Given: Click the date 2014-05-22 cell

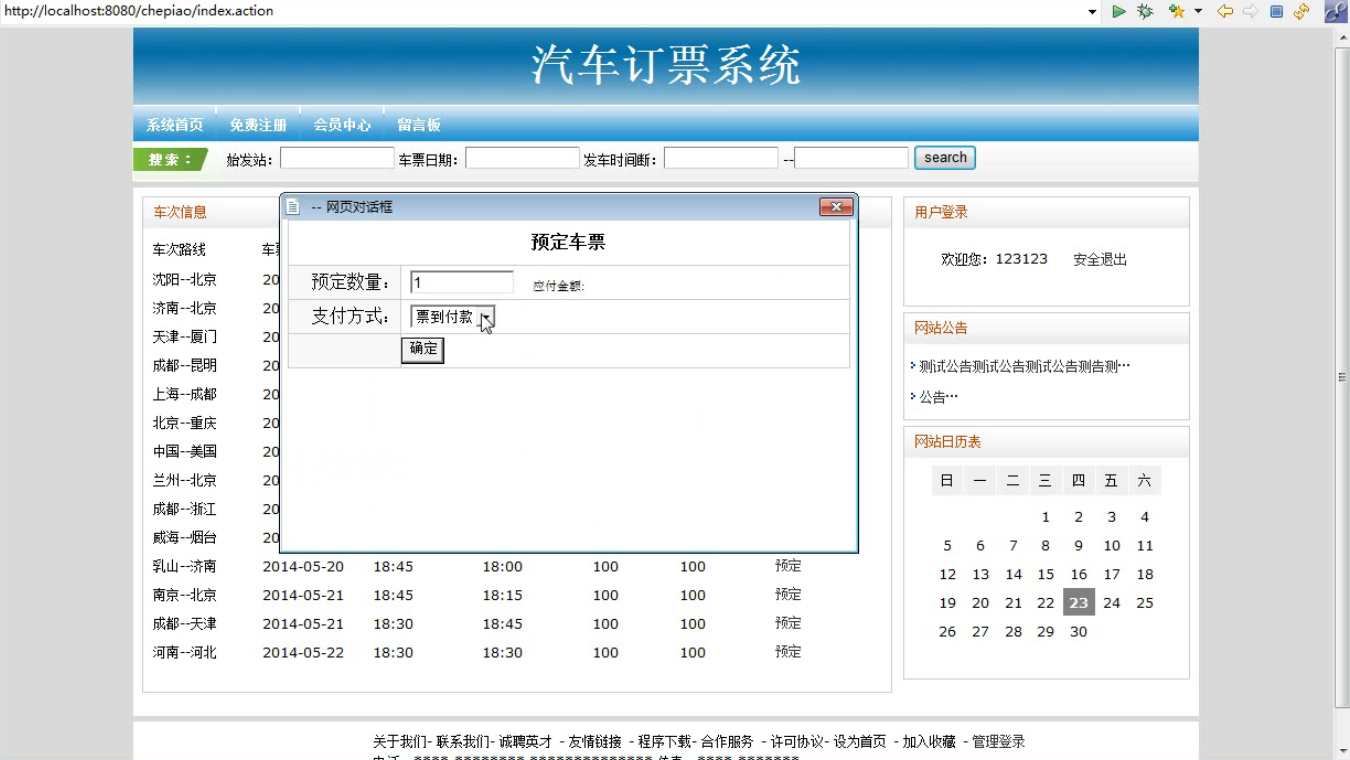Looking at the screenshot, I should click(x=303, y=652).
